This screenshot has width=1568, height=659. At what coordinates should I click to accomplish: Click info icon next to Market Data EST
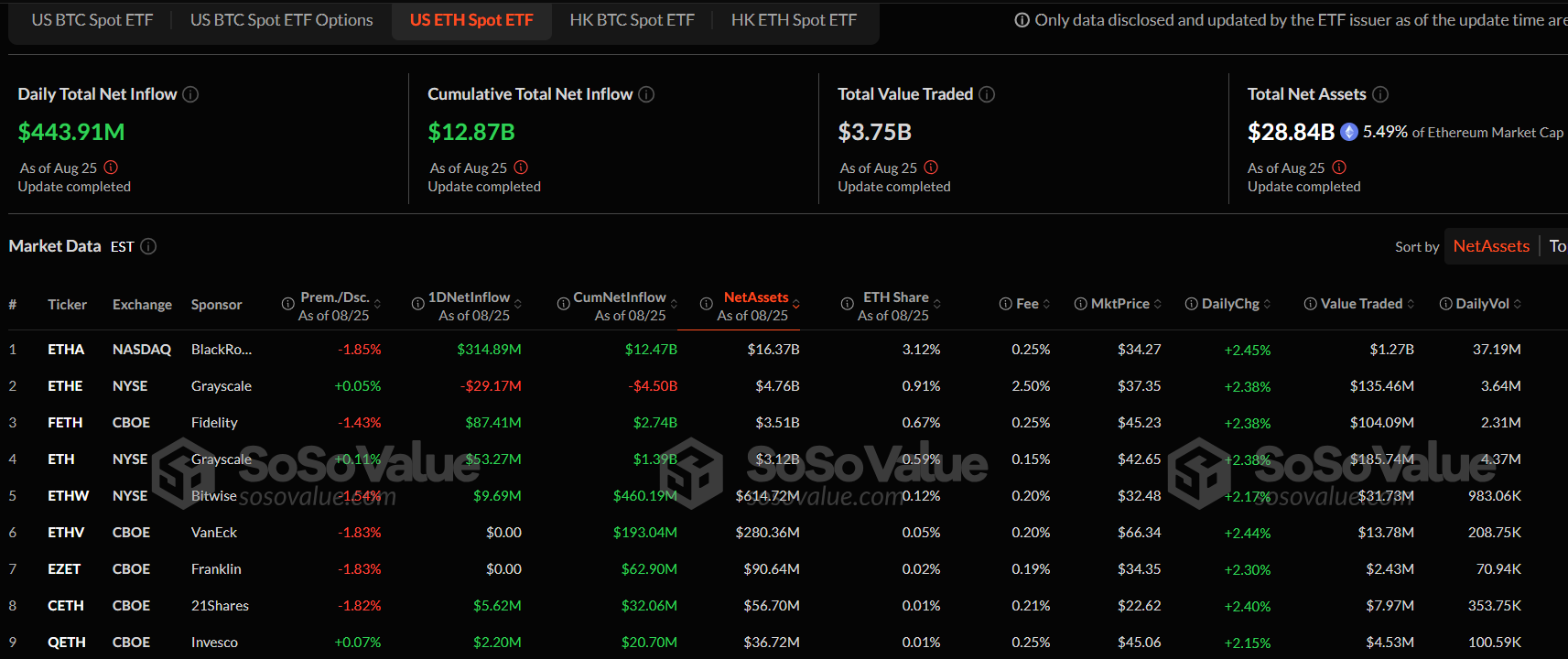pyautogui.click(x=148, y=246)
